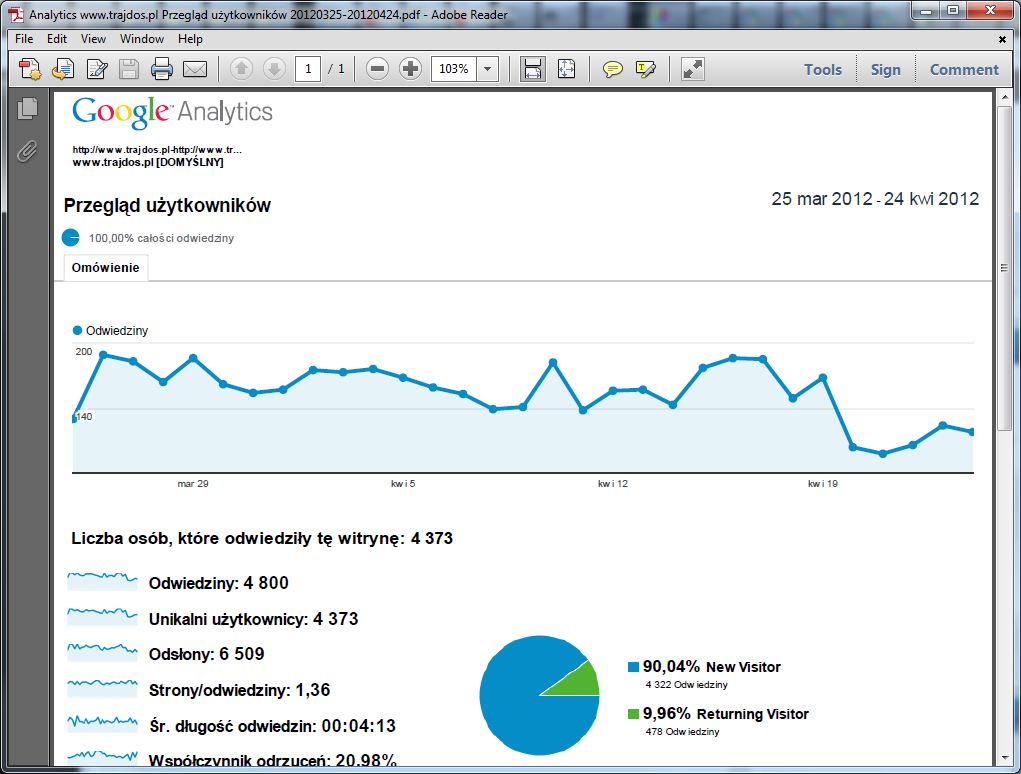Click the text "Odsłony: 6 509"

[x=206, y=654]
